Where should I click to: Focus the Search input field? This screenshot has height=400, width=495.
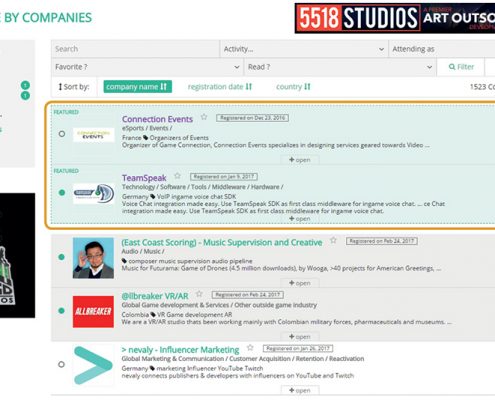click(x=135, y=49)
